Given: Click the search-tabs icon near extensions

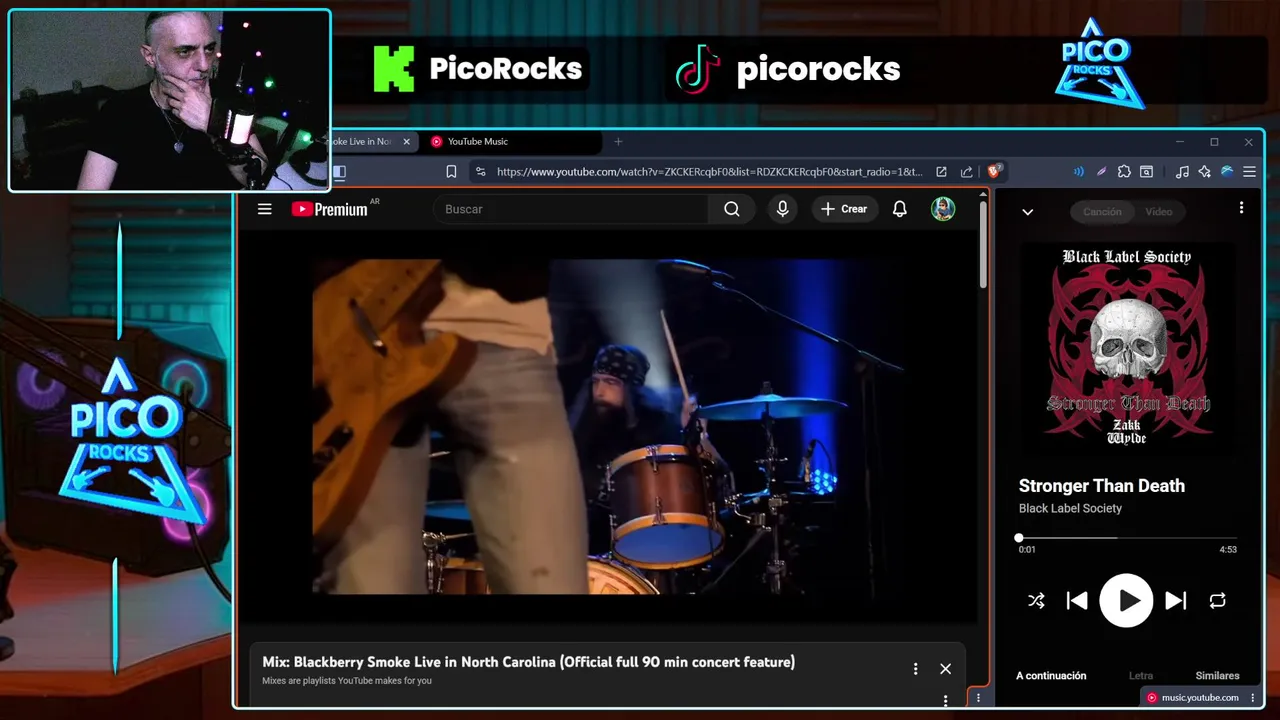Looking at the screenshot, I should tap(1147, 172).
